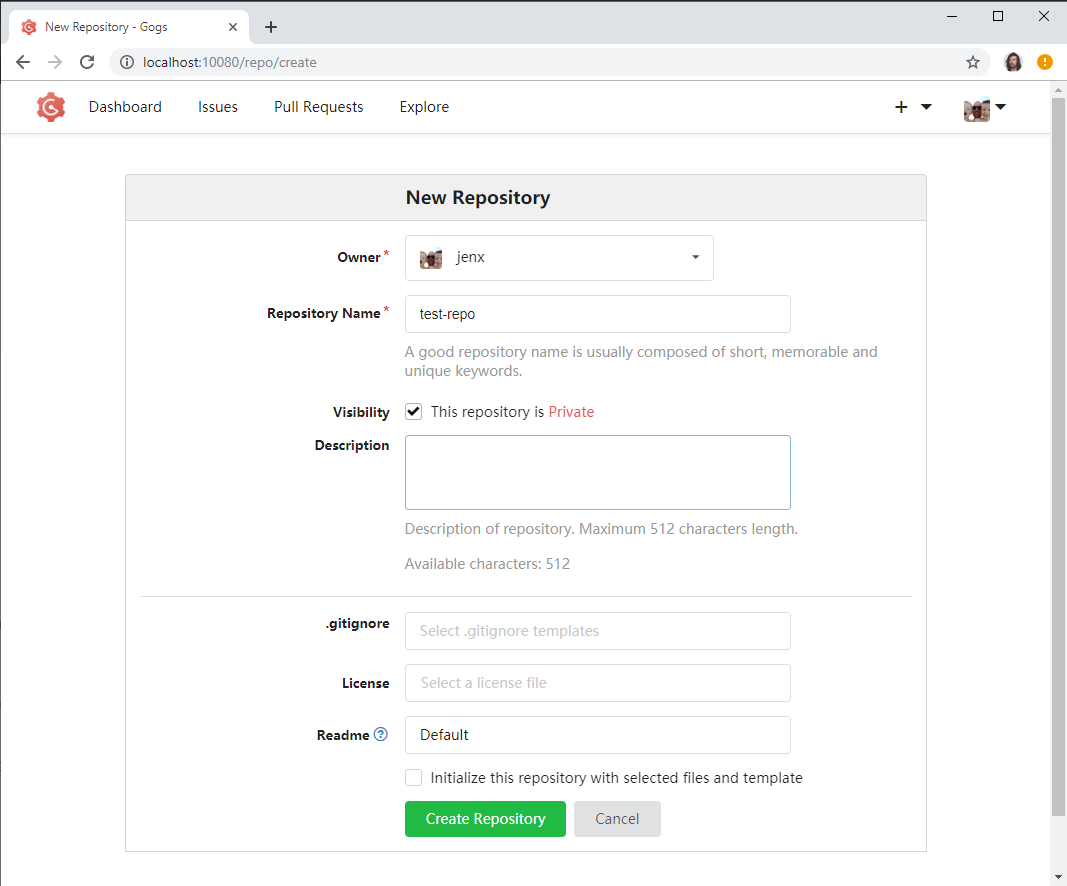Click the Gogs logo icon
Viewport: 1067px width, 886px height.
pos(50,107)
